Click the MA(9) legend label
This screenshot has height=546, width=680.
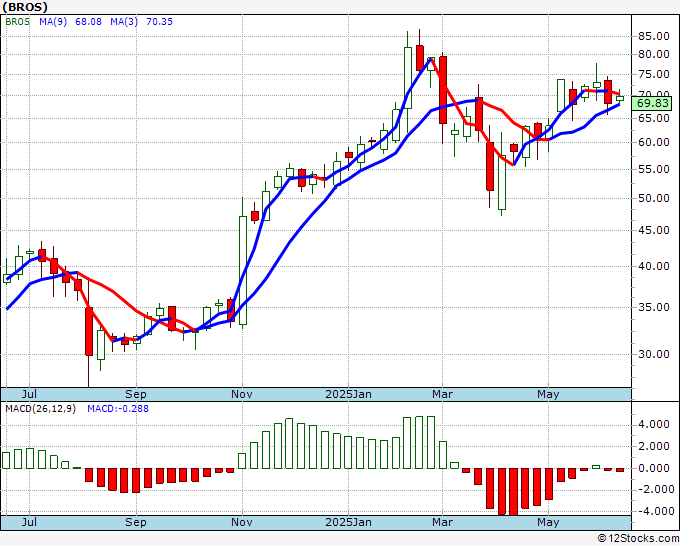tap(53, 22)
